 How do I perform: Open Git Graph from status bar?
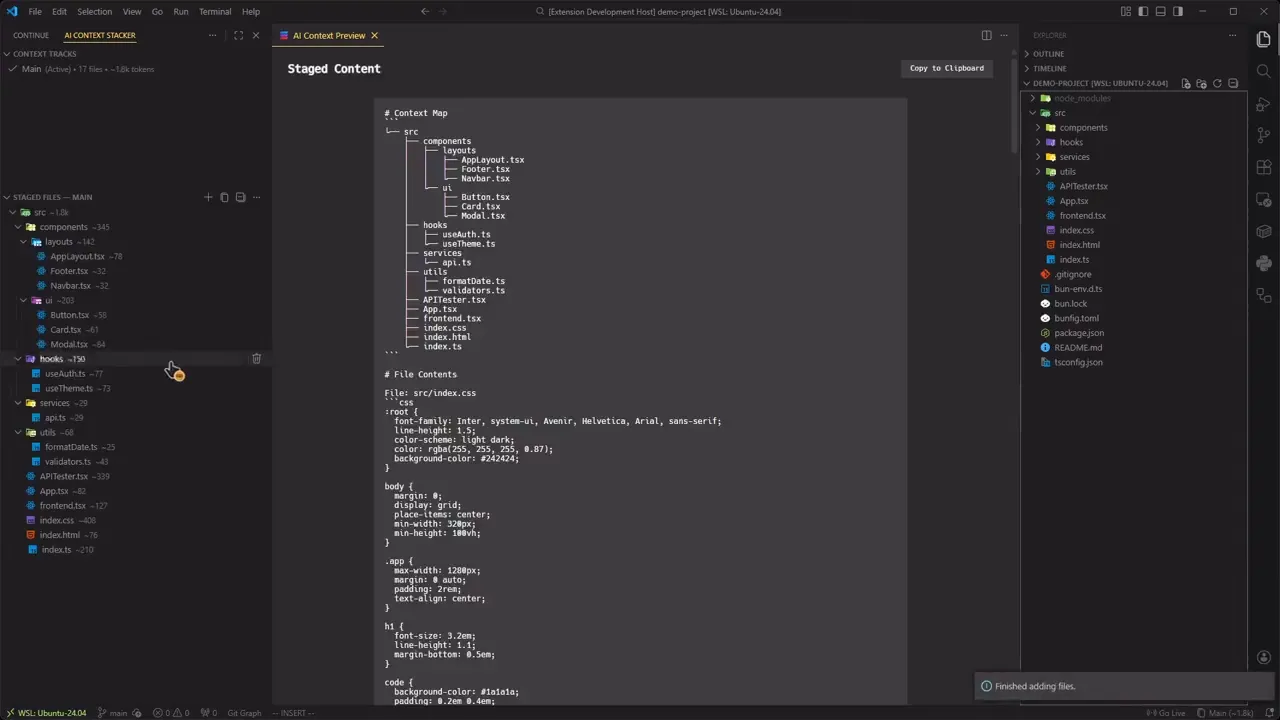(244, 713)
